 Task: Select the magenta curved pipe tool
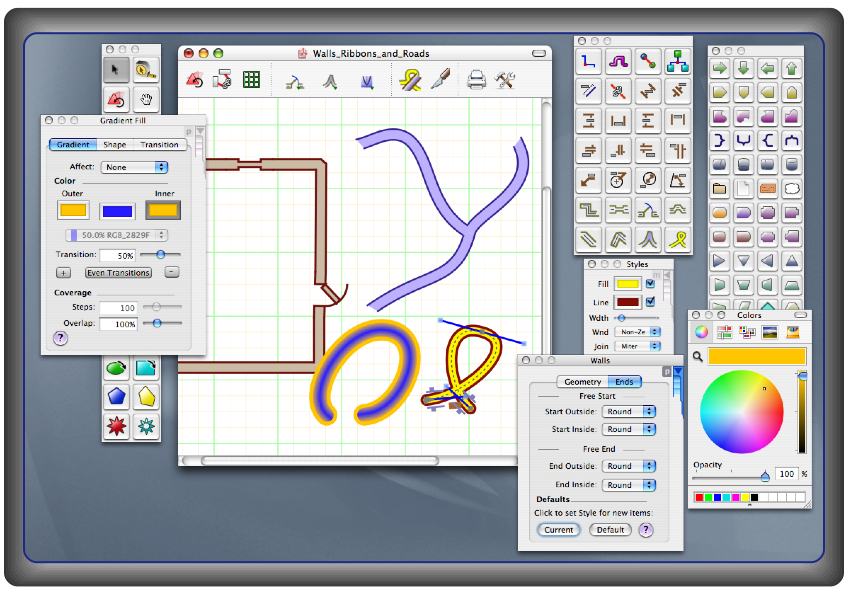click(618, 62)
